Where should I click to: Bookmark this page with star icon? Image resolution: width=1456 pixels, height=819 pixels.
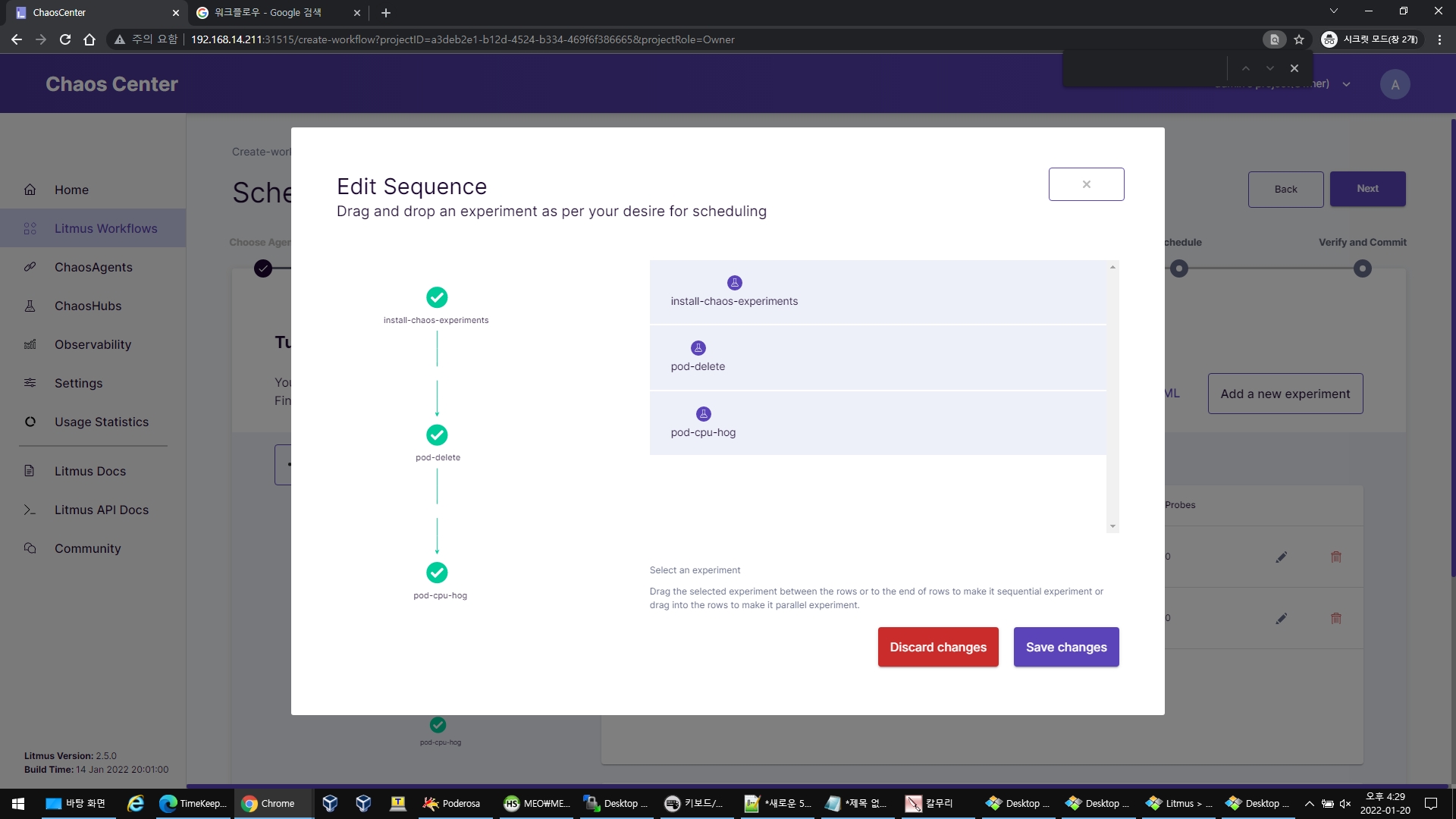[x=1299, y=39]
